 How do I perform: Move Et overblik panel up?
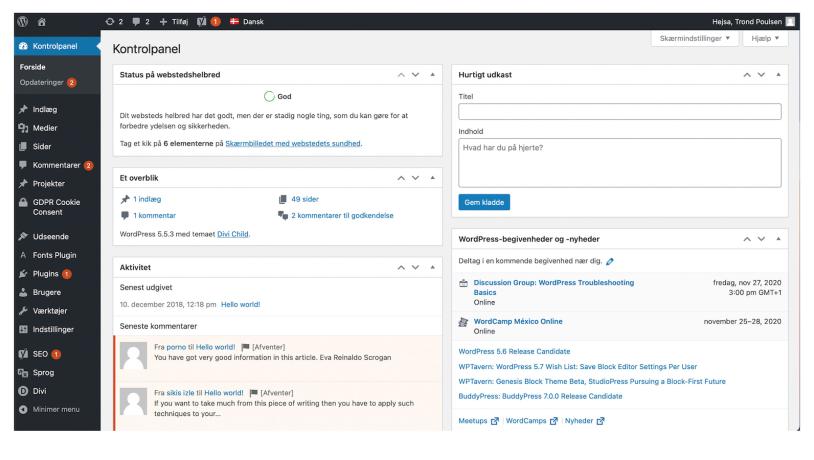click(x=401, y=178)
